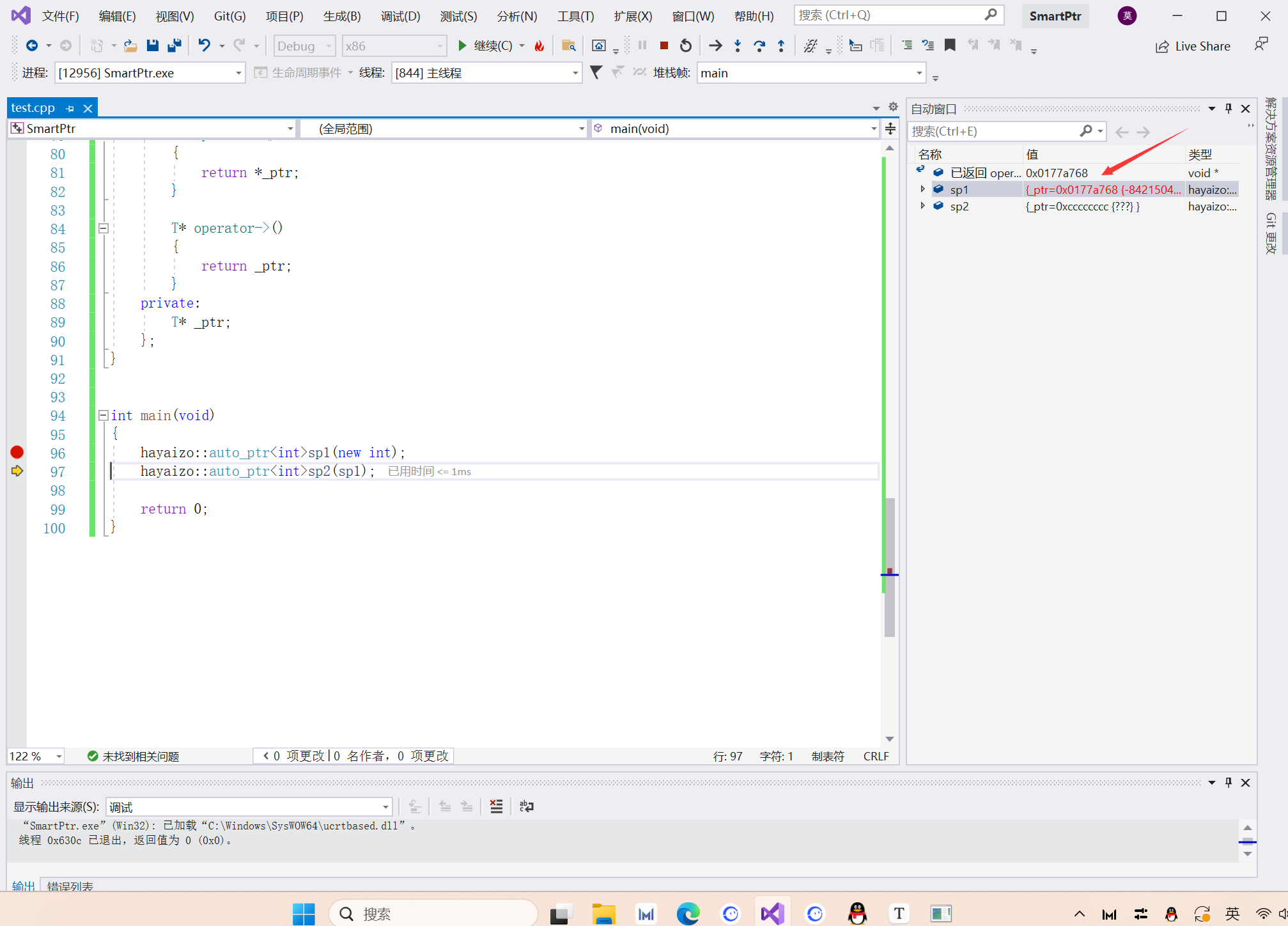Click the Step Into arrow icon

738,45
